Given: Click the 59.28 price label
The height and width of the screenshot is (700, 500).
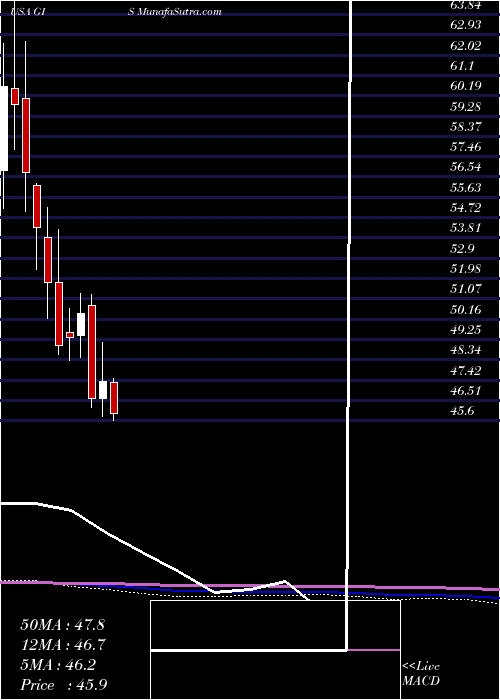Looking at the screenshot, I should pyautogui.click(x=466, y=106).
